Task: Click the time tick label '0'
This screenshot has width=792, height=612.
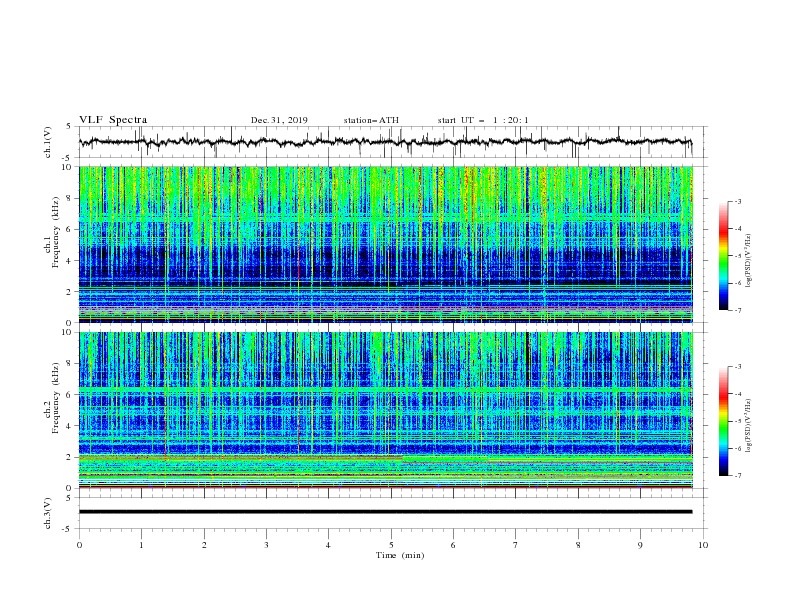Action: coord(79,545)
